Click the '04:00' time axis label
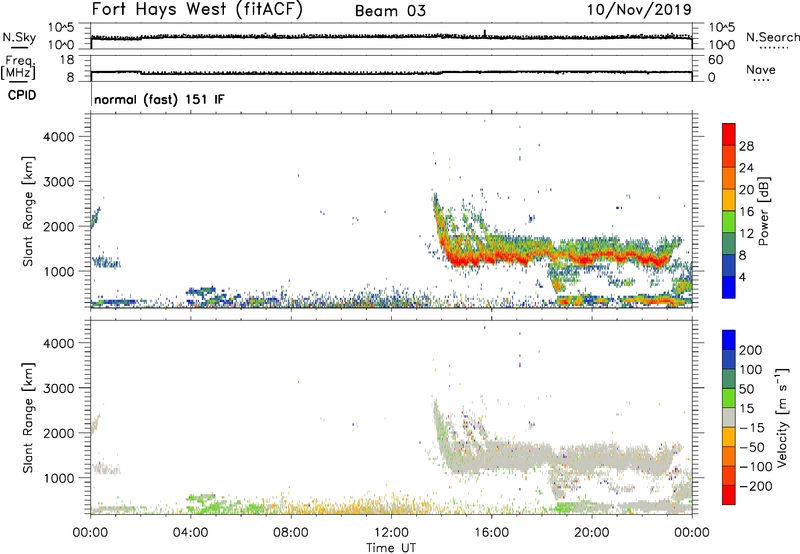This screenshot has height=554, width=800. click(x=191, y=533)
